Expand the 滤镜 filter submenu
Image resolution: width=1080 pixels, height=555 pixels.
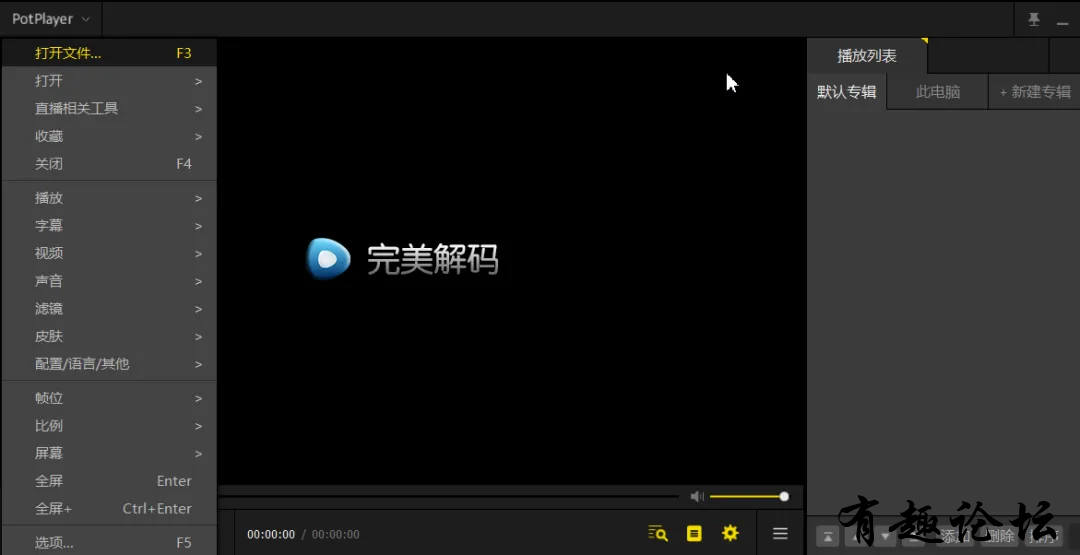tap(110, 308)
